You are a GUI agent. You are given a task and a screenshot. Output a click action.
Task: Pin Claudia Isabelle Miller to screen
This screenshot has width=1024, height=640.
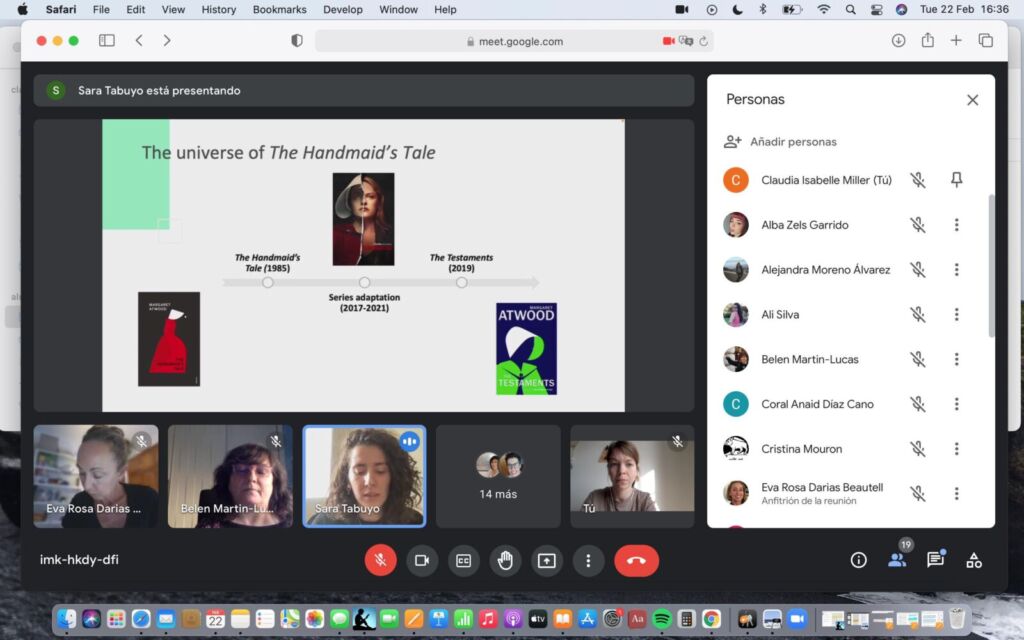[956, 180]
